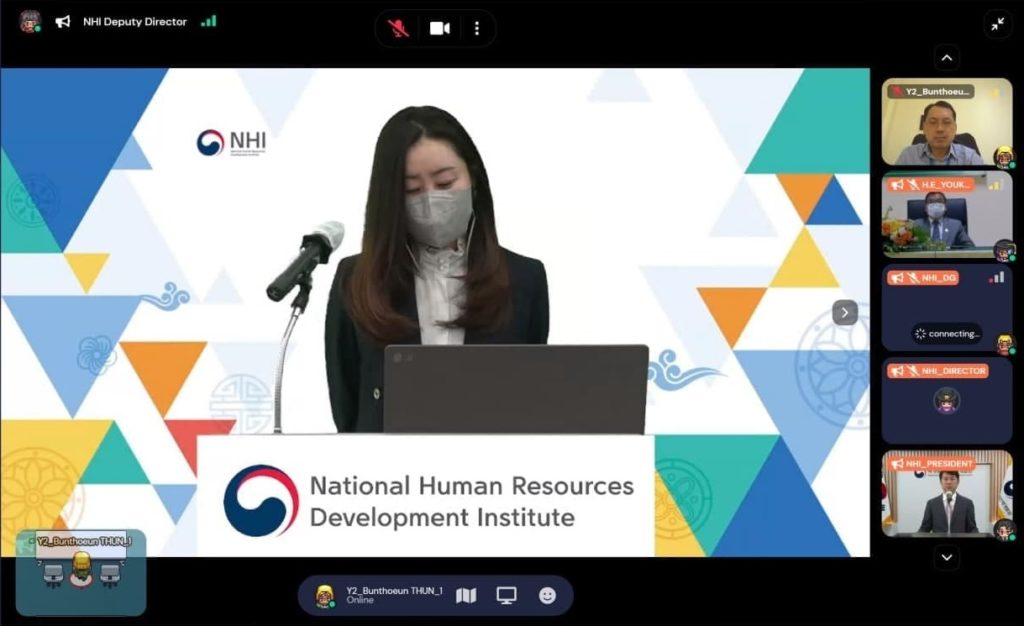Select the NHI_PRESIDENT participant video tile
Viewport: 1024px width, 626px height.
click(x=946, y=493)
